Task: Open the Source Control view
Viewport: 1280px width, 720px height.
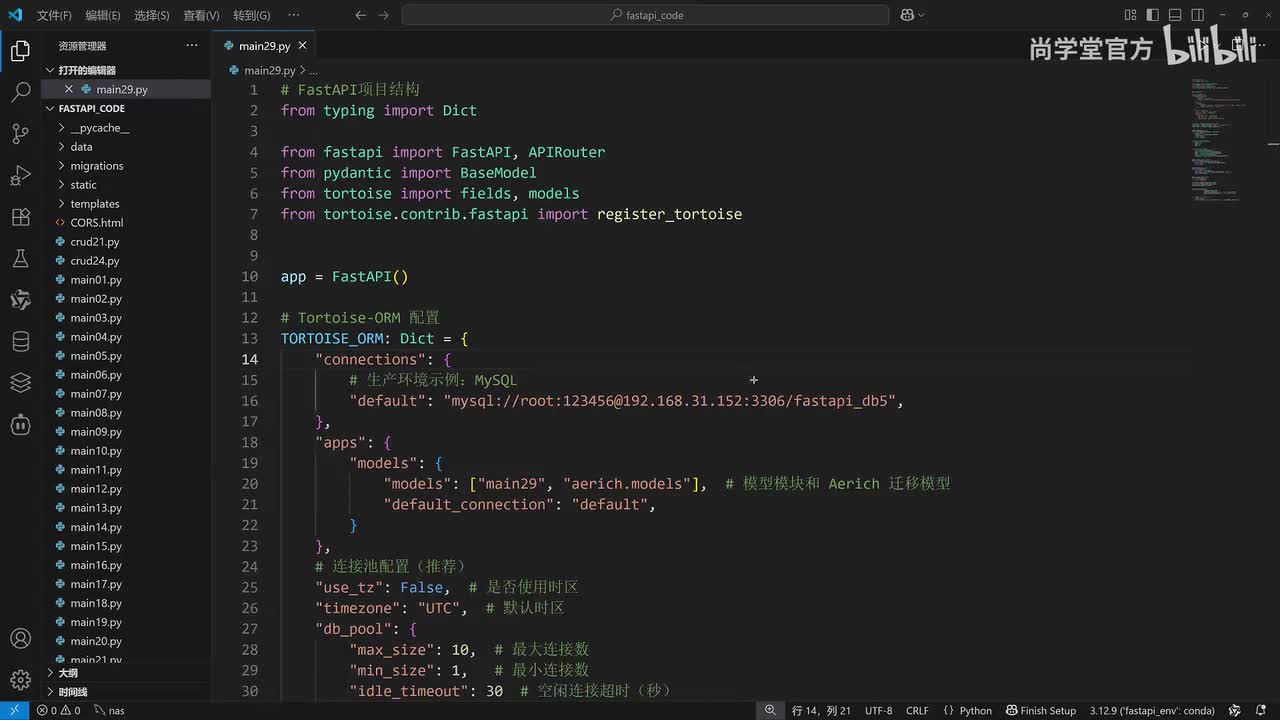Action: 20,134
